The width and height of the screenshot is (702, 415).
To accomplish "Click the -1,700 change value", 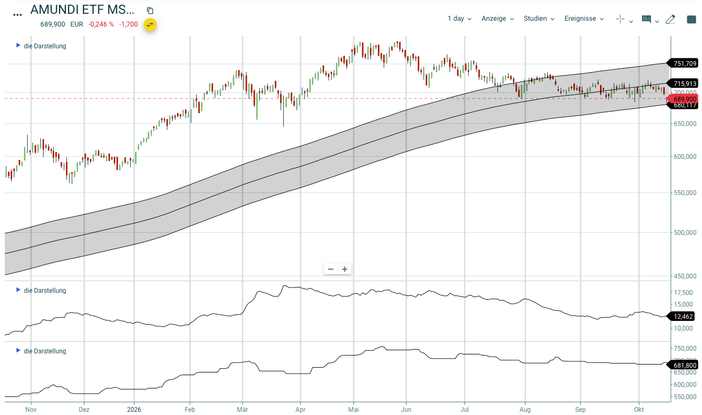I will [x=128, y=24].
